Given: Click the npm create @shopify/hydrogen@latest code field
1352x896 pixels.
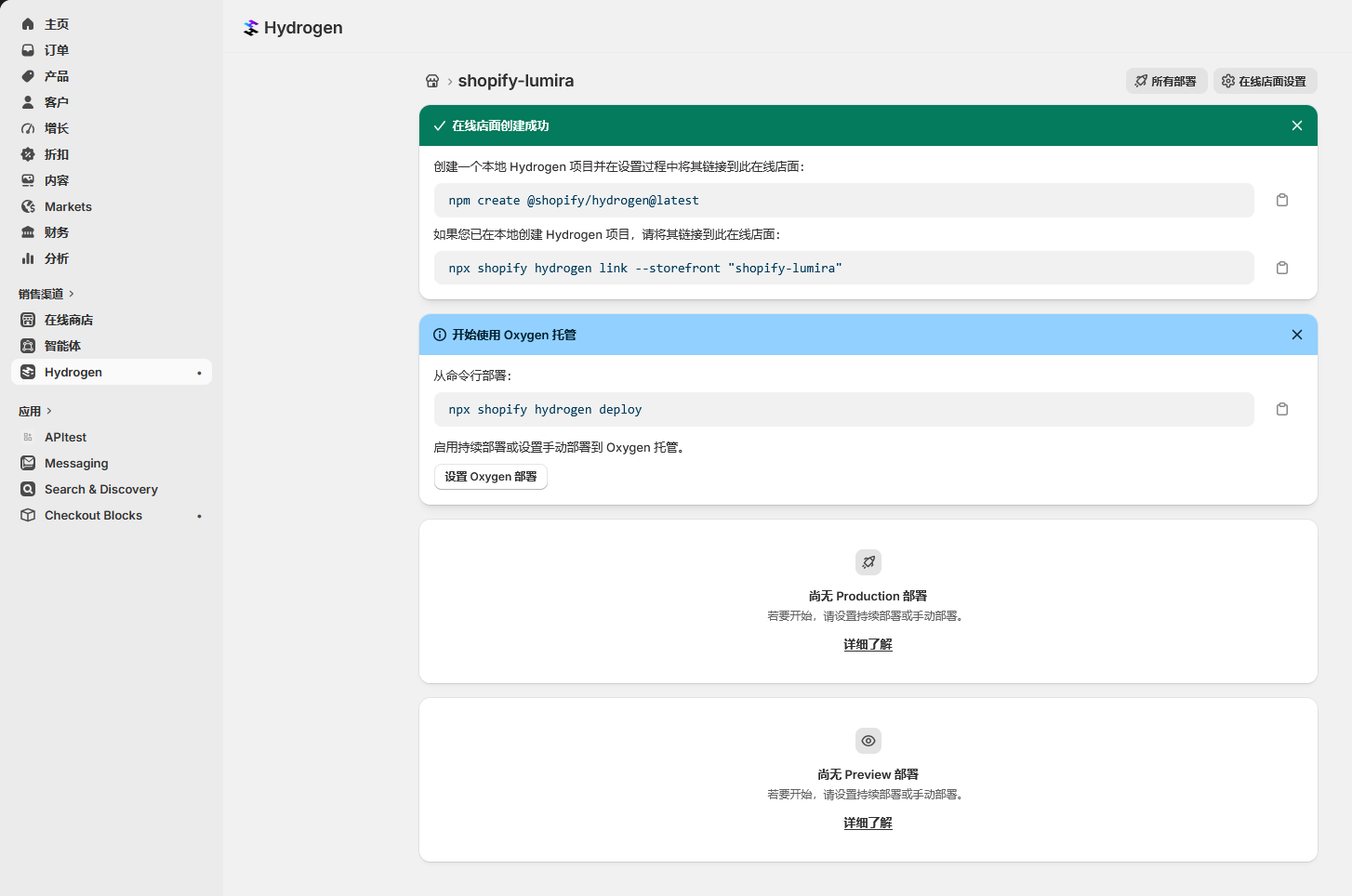Looking at the screenshot, I should coord(844,200).
